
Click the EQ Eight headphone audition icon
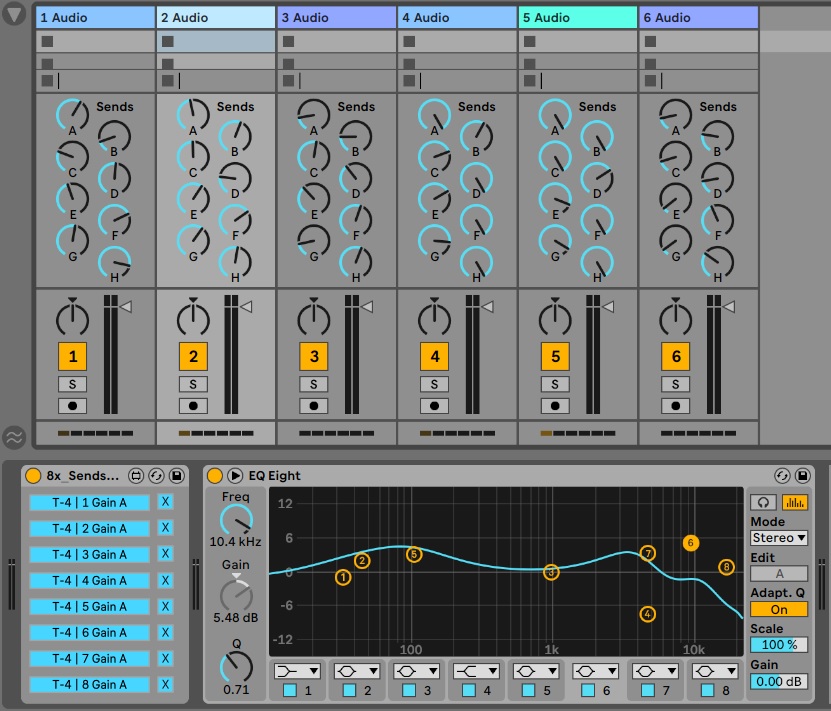coord(765,502)
